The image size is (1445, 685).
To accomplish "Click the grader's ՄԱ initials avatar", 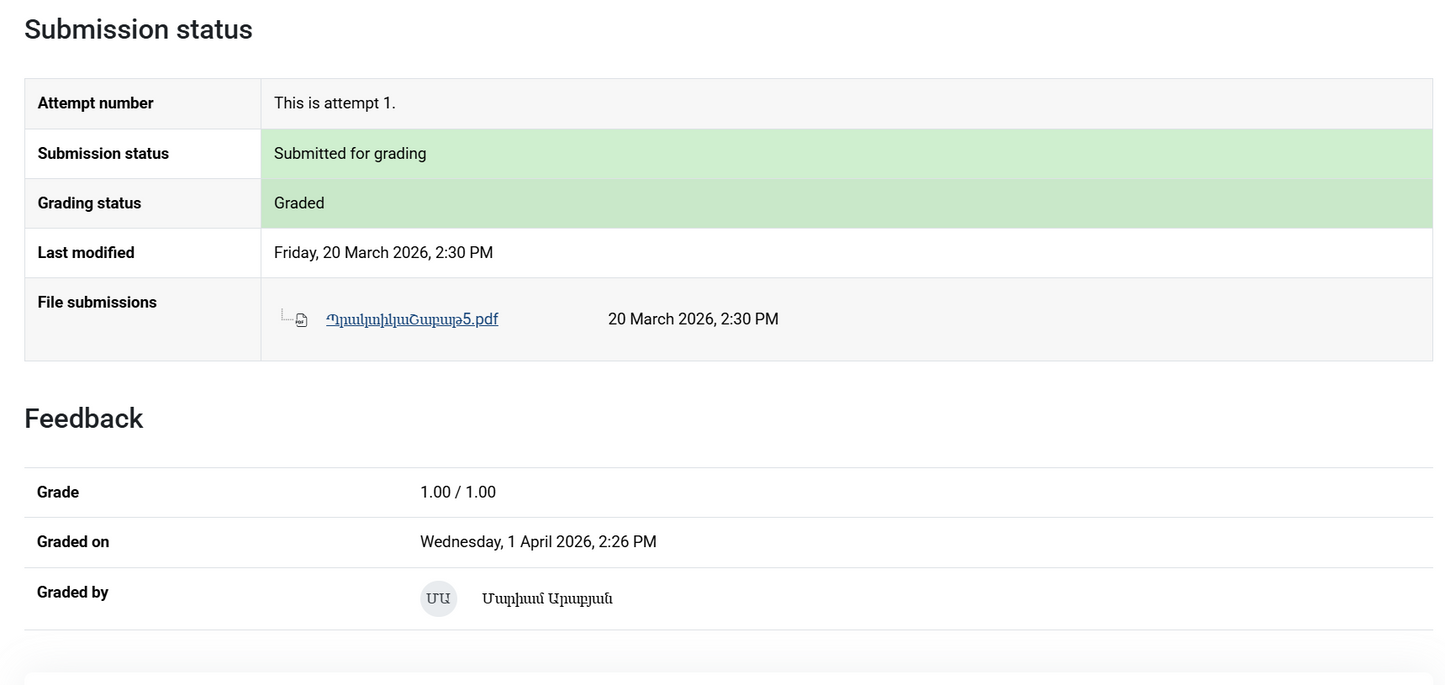I will pos(438,599).
